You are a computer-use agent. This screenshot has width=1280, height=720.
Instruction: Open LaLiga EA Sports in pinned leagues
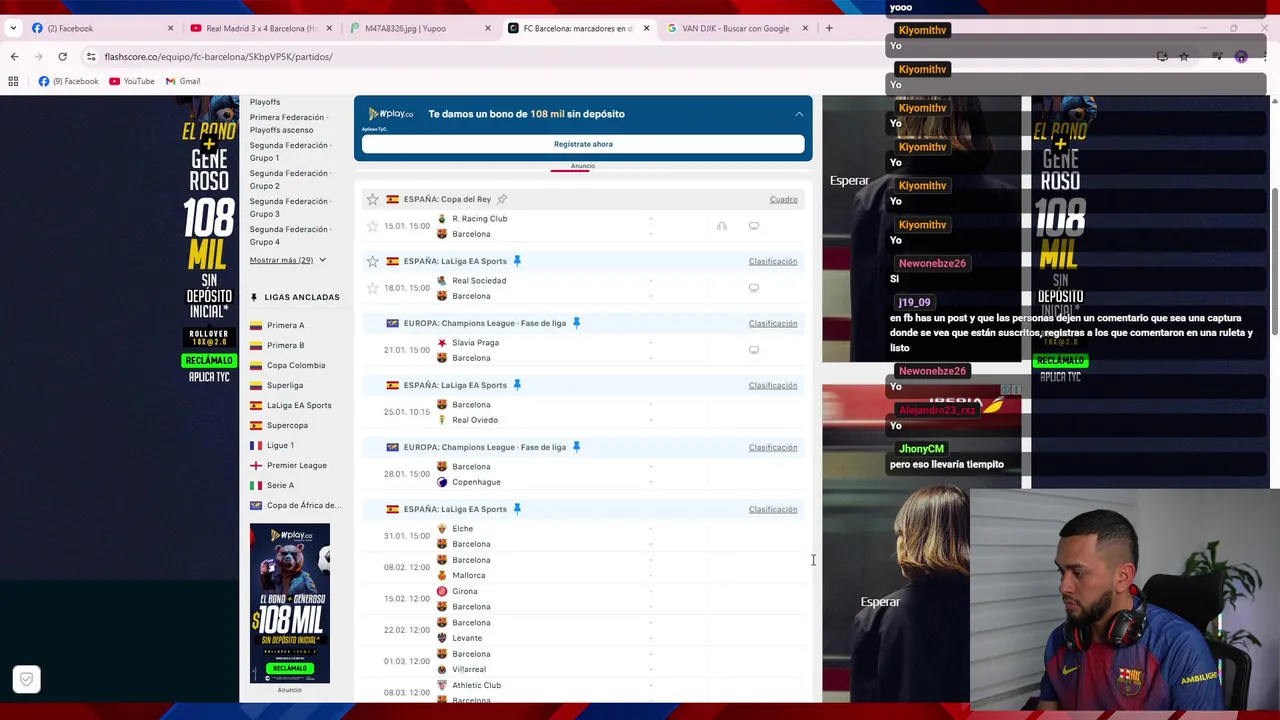(x=298, y=405)
